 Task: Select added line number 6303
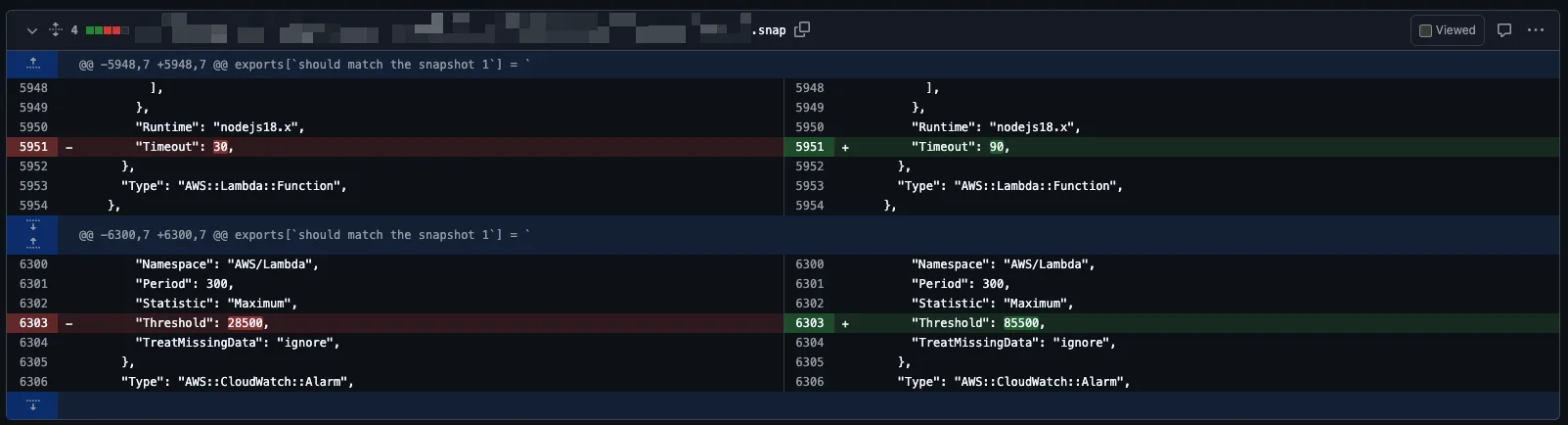(810, 323)
